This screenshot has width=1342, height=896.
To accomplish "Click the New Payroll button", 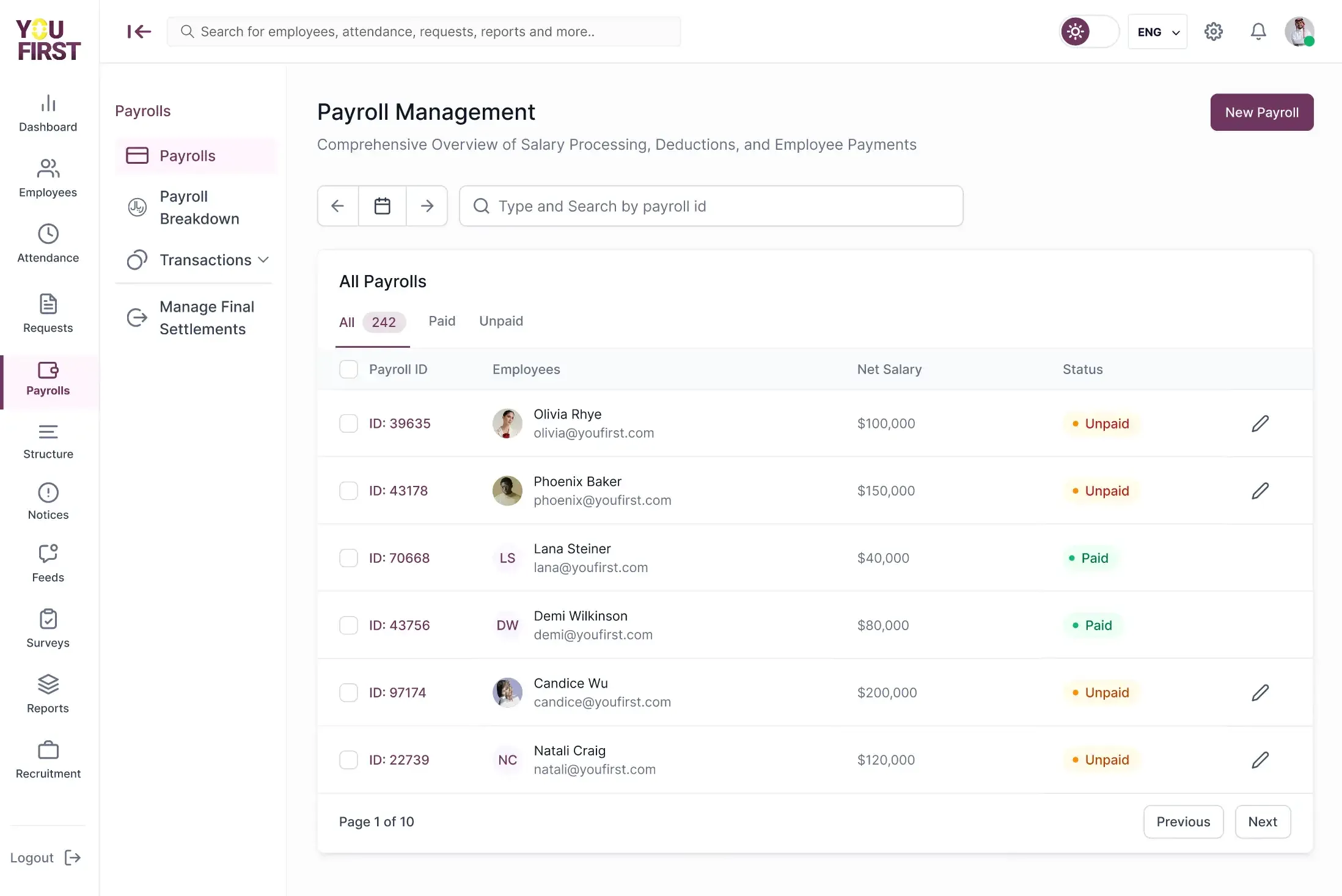I will click(1262, 112).
